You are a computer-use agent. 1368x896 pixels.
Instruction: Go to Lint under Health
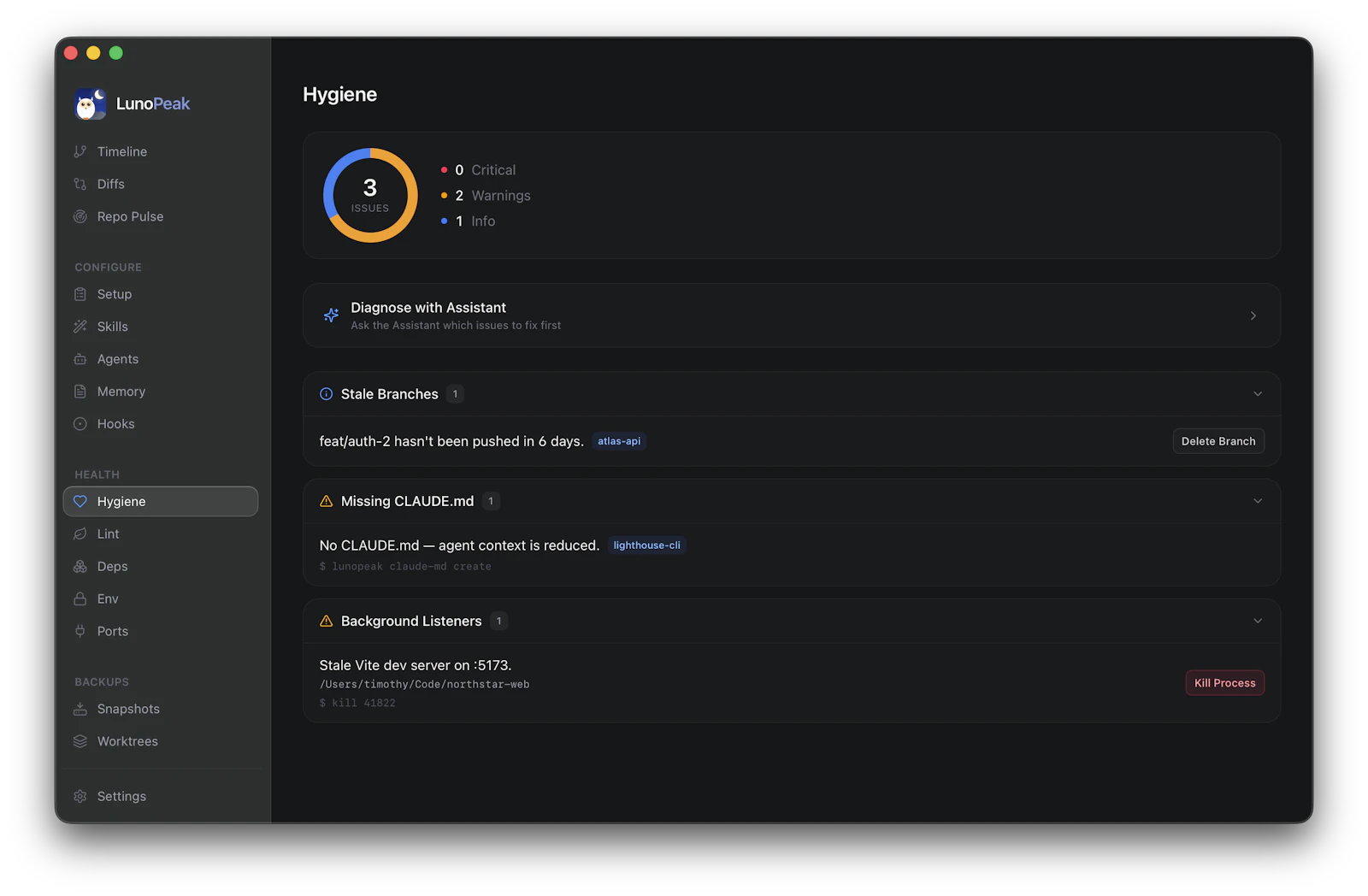[x=161, y=534]
